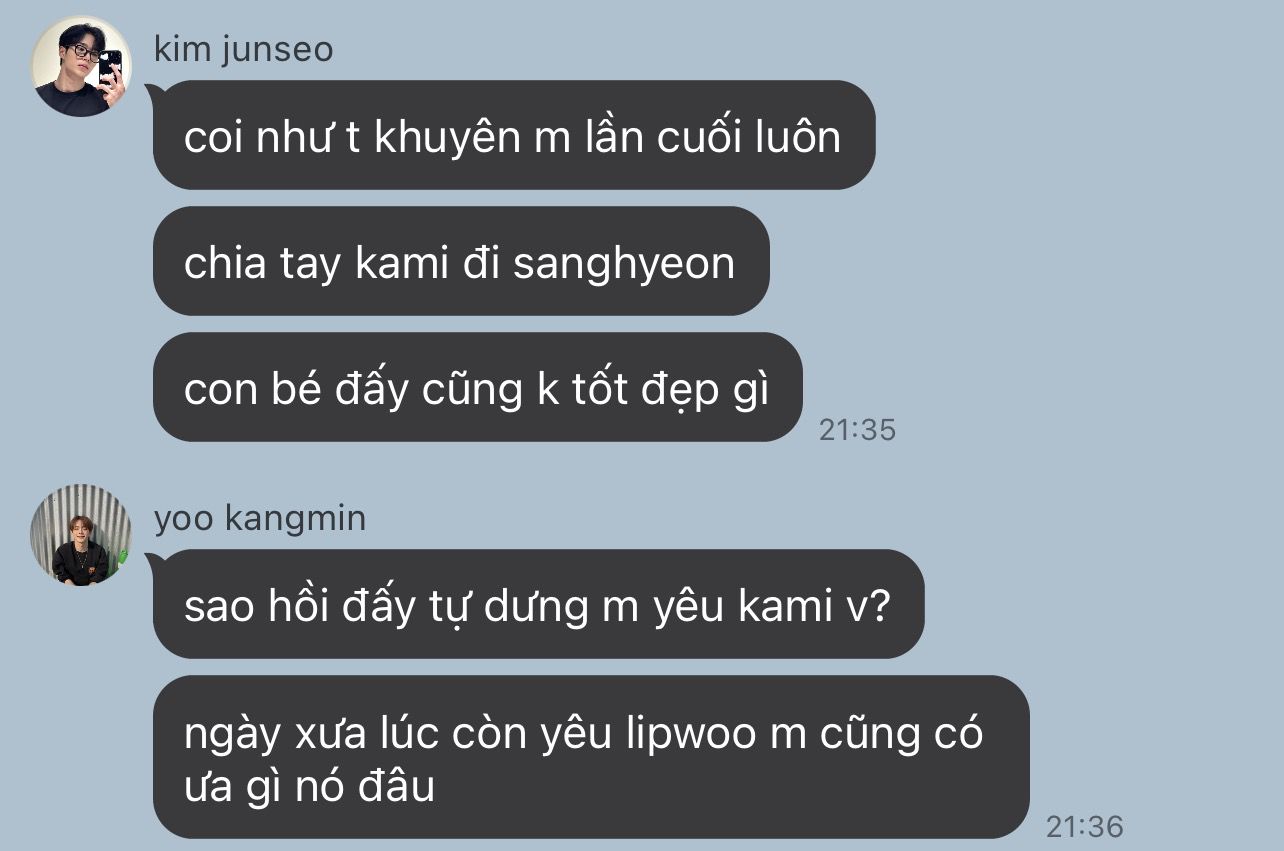This screenshot has height=851, width=1284.
Task: Click the sender name kim junseo
Action: point(243,49)
